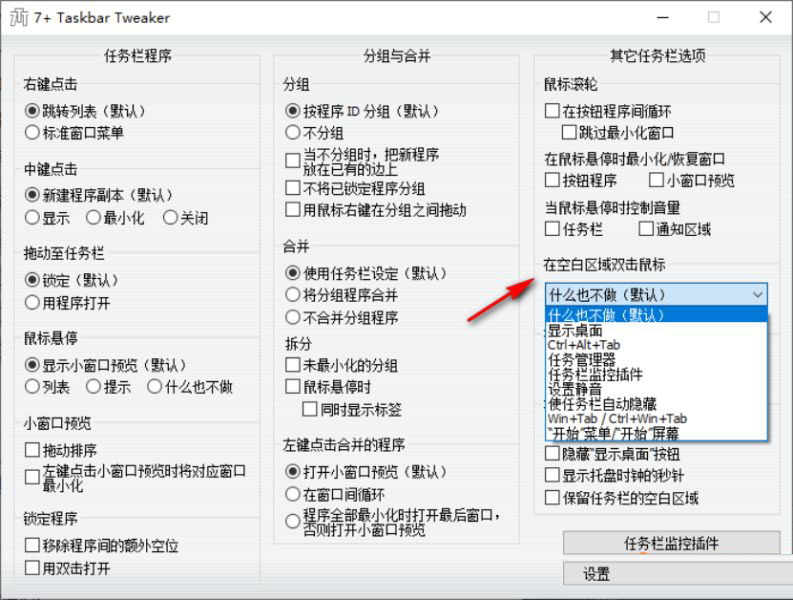
Task: Tick 小窗口预览 checkbox under 鼠标悬停最小化
Action: pyautogui.click(x=656, y=180)
